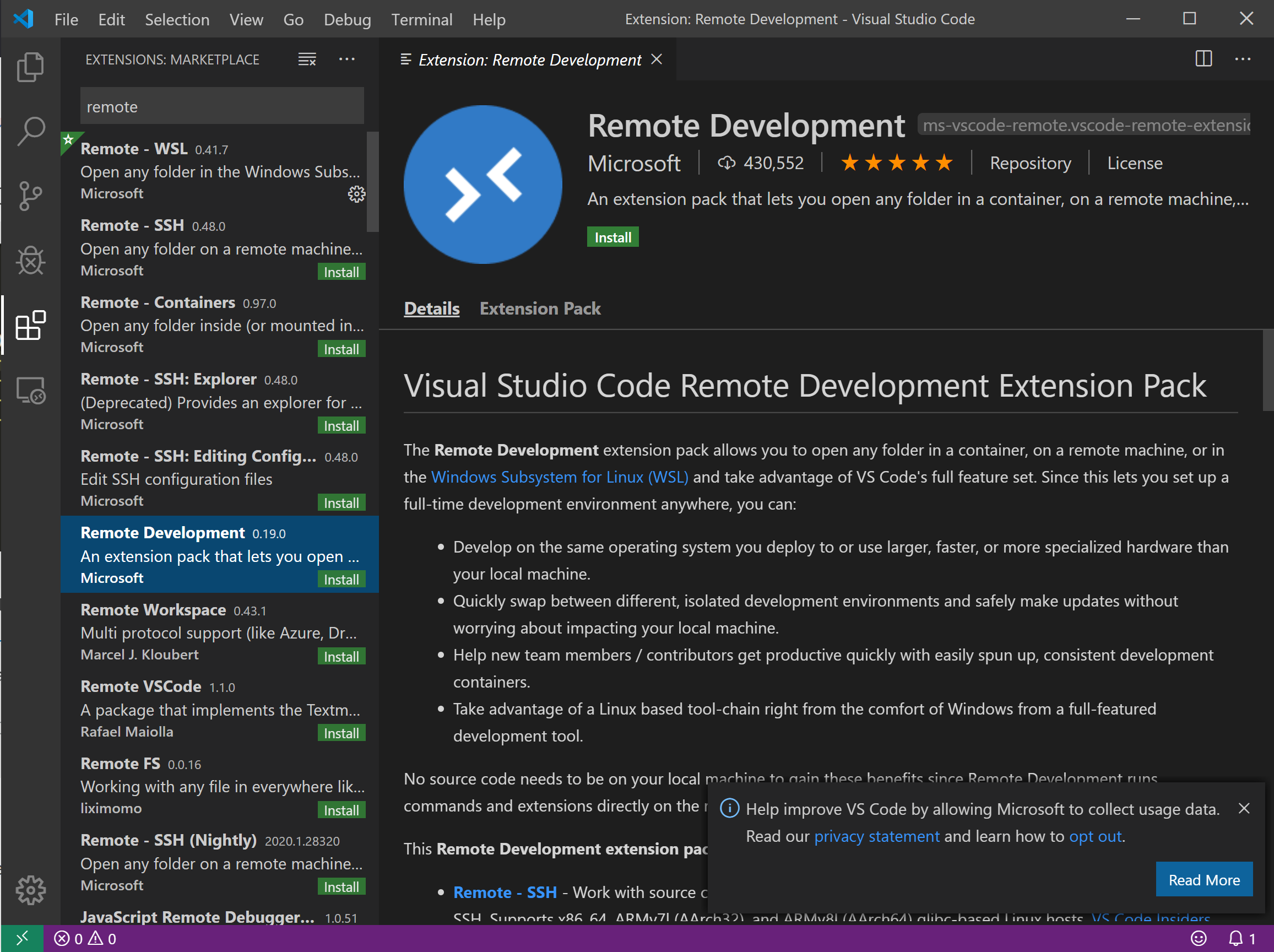Image resolution: width=1274 pixels, height=952 pixels.
Task: Click Install button under Remote Development header
Action: 612,237
